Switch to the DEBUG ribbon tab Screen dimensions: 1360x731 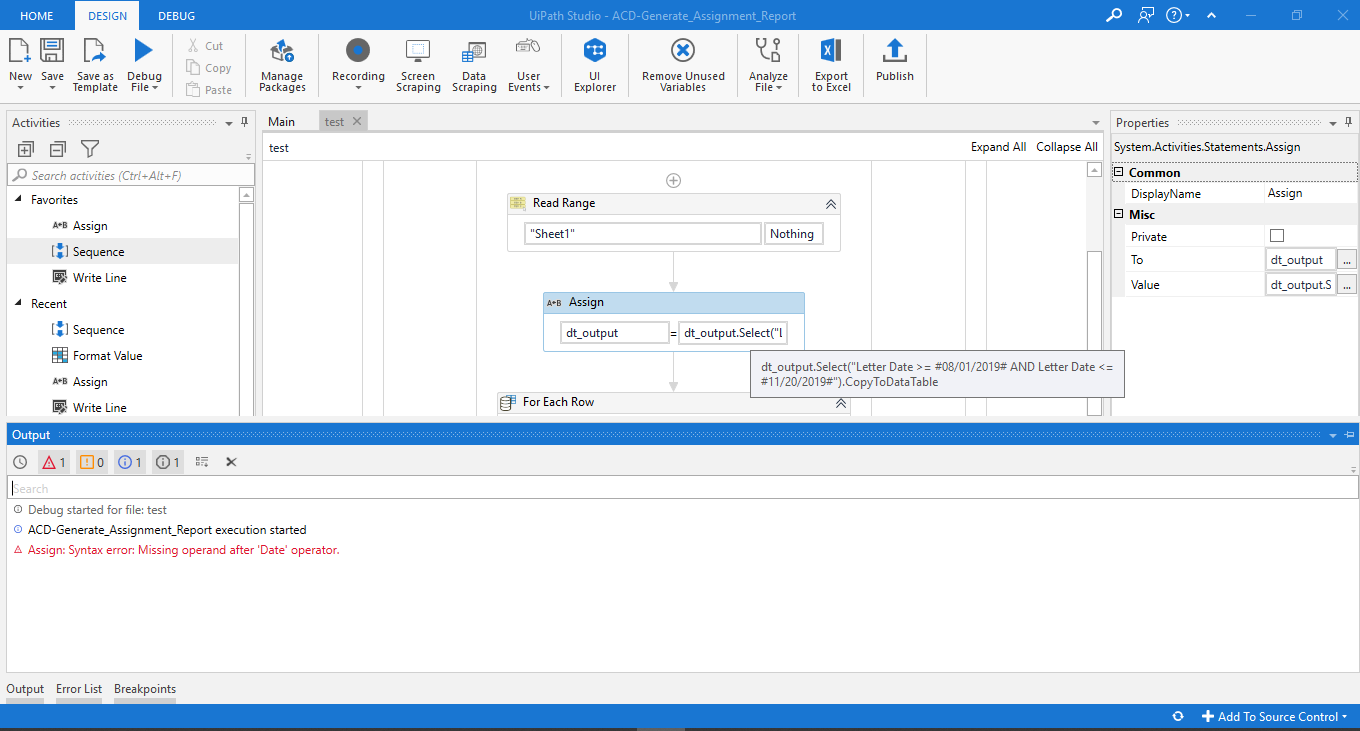pos(176,15)
